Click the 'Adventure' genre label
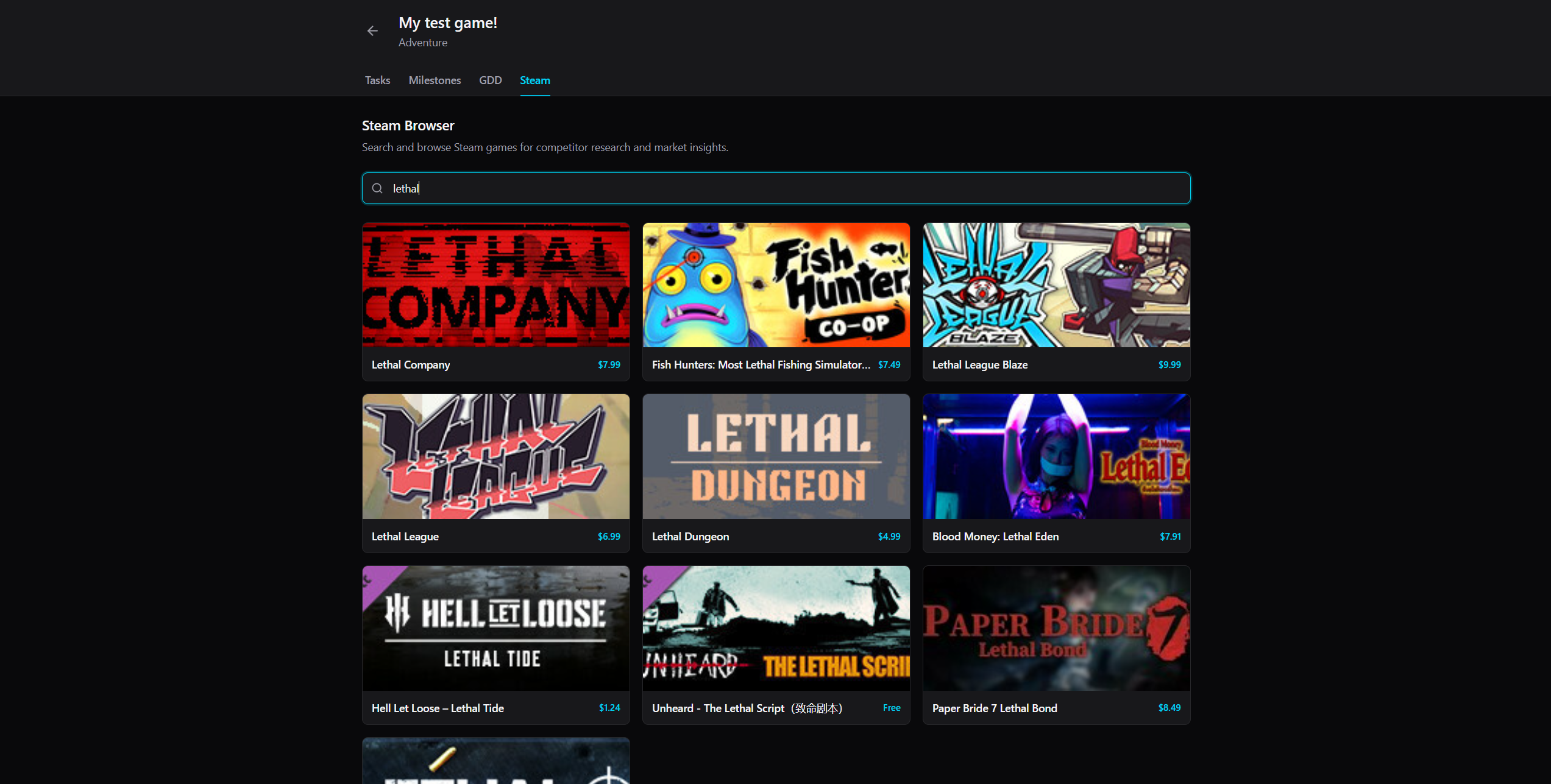1551x784 pixels. tap(423, 43)
